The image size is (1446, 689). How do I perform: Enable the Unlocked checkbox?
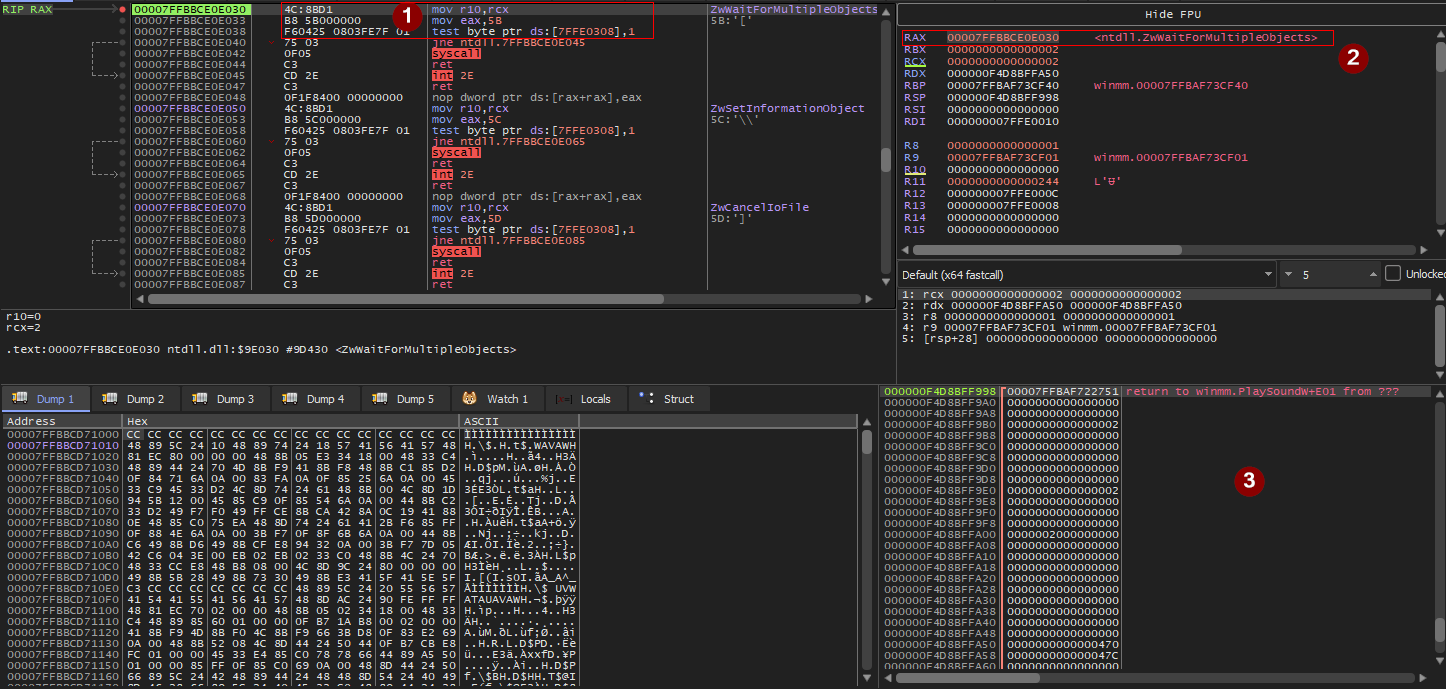[1393, 274]
